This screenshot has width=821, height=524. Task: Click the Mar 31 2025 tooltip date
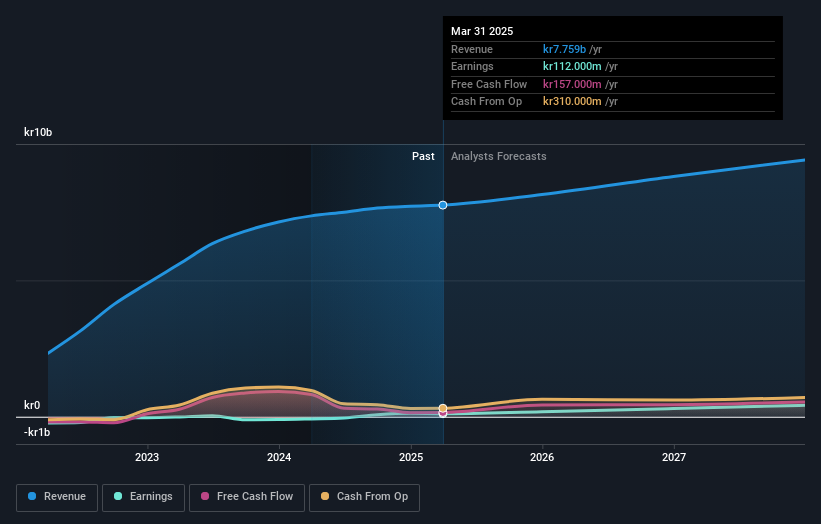pos(482,31)
